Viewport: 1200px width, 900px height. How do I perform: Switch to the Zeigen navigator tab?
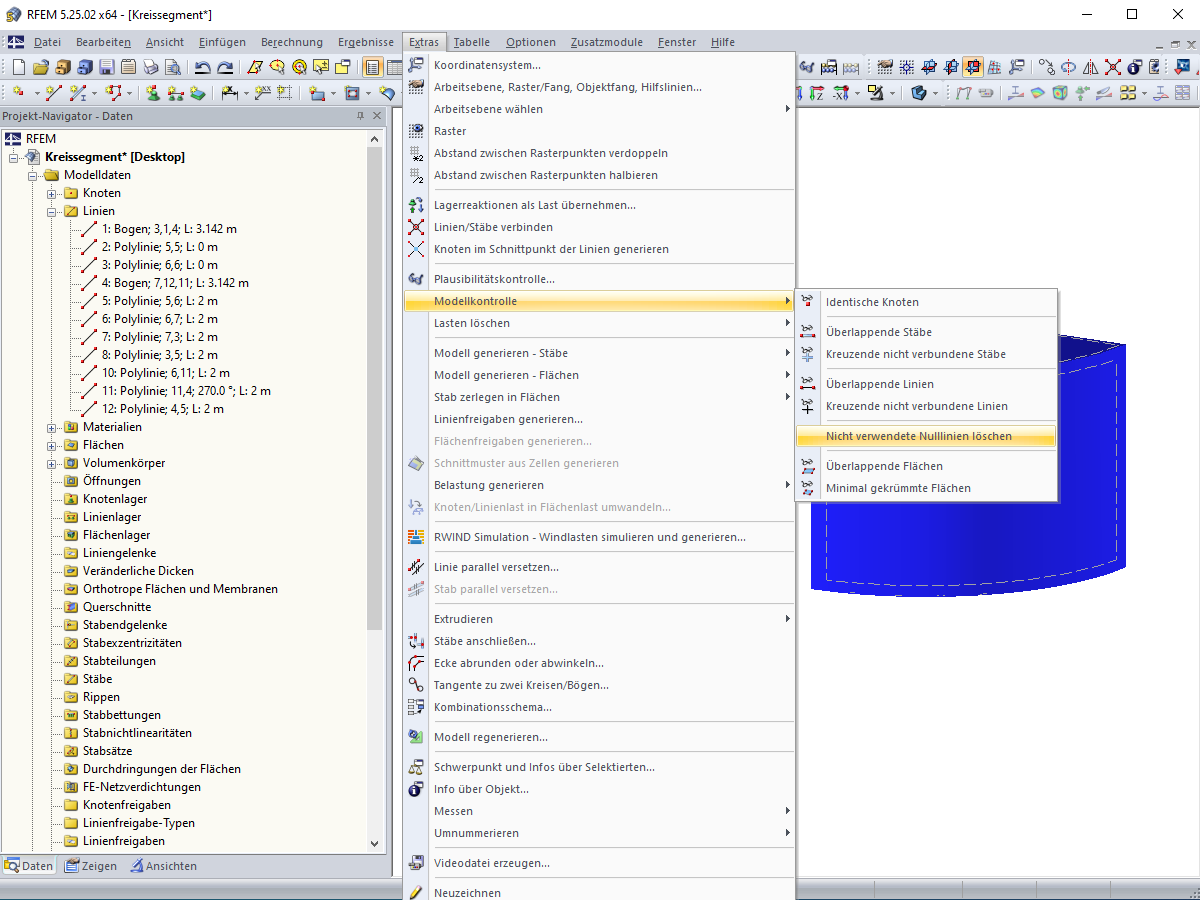coord(91,866)
